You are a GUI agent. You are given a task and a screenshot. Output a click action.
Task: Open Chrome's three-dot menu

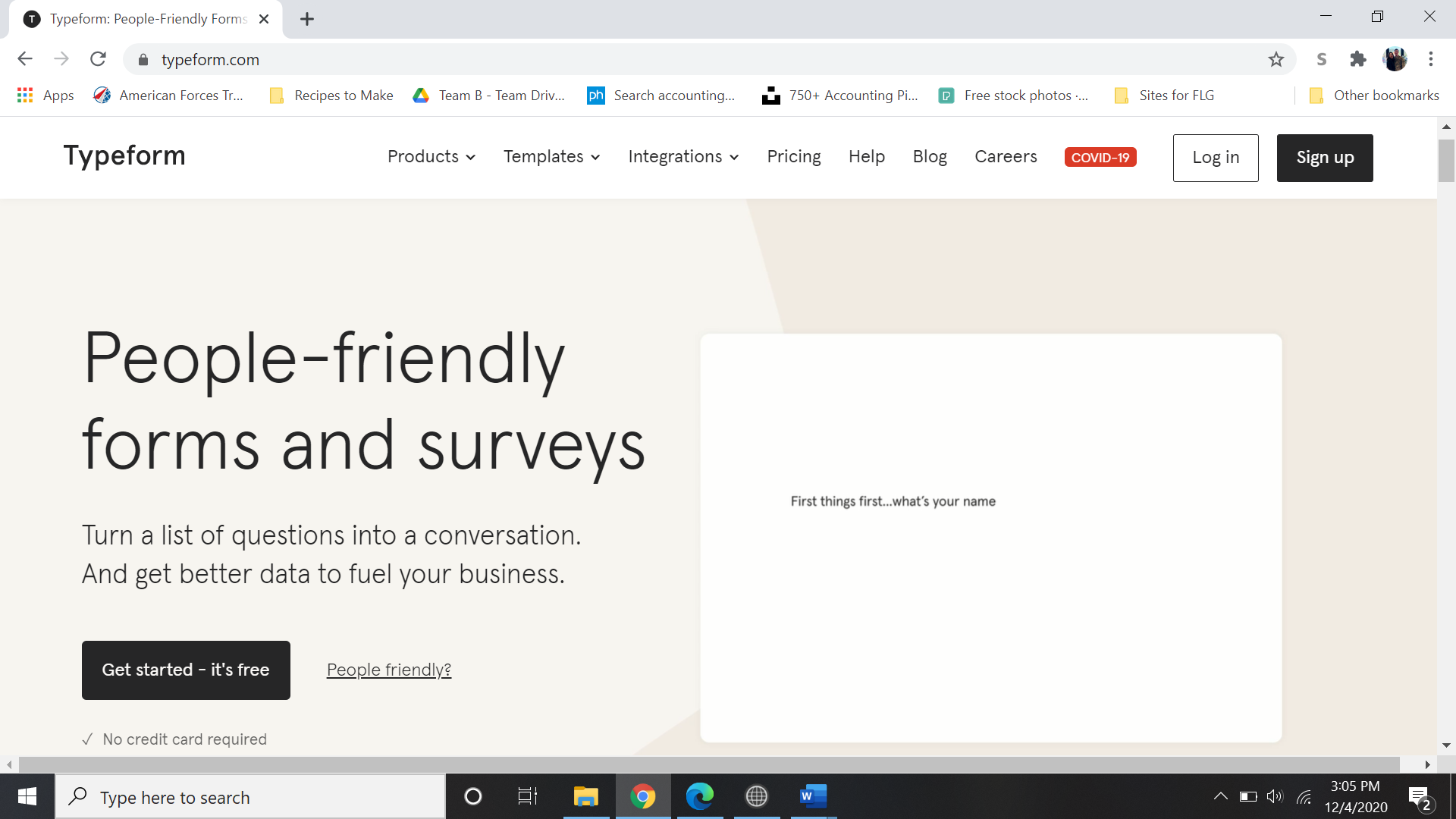tap(1431, 59)
